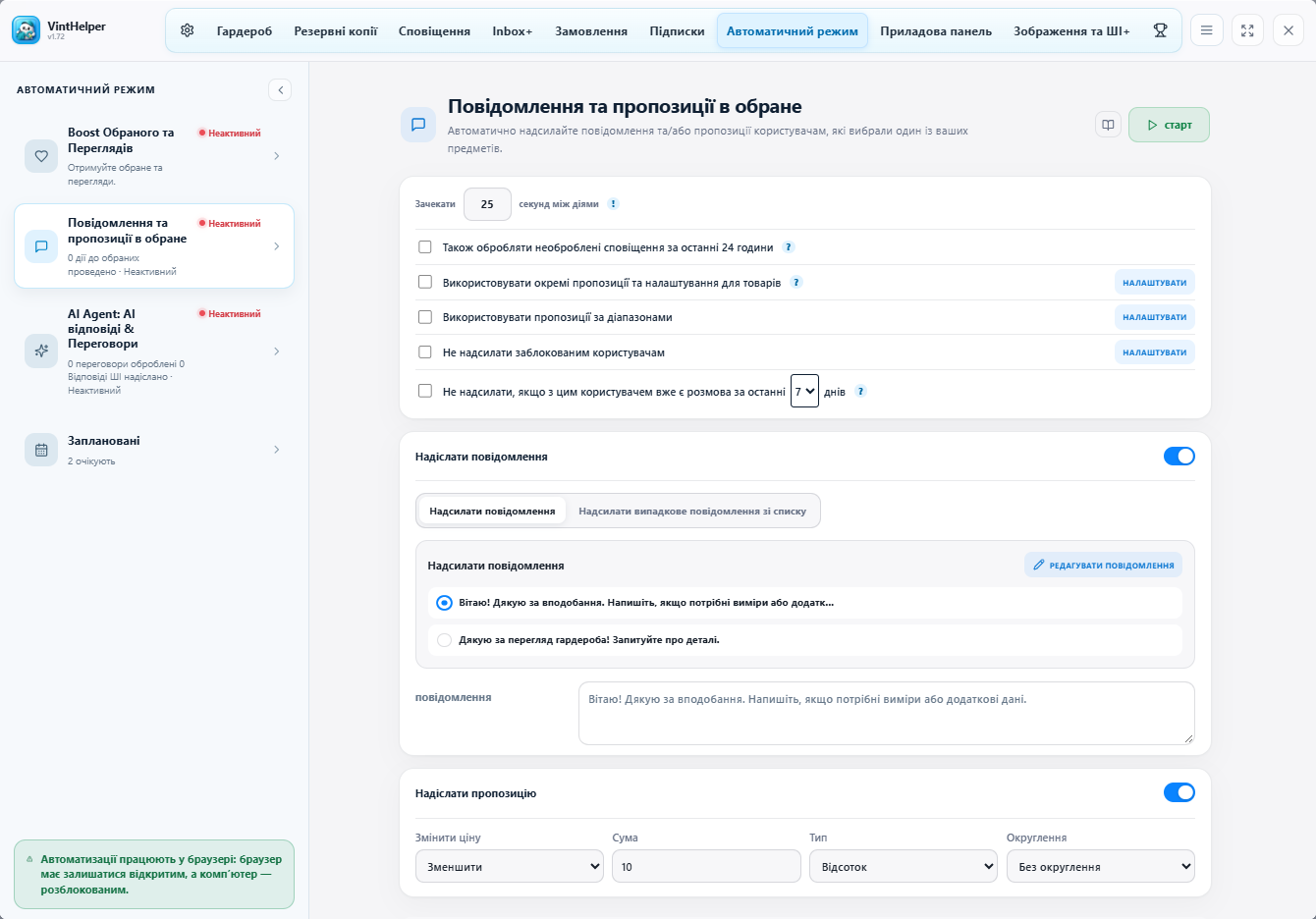
Task: Check Також обробляти необроблені сповіщення
Action: pos(425,247)
